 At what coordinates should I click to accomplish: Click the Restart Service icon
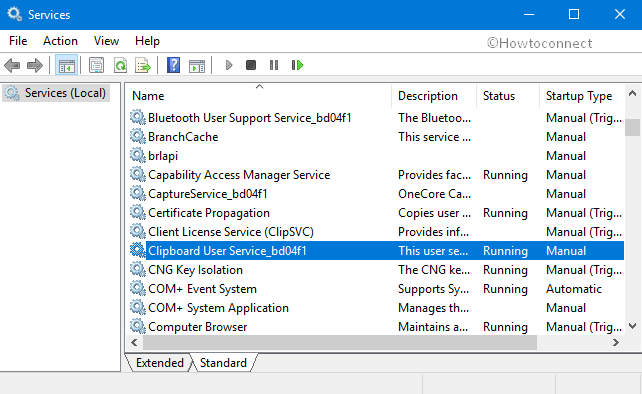(x=297, y=65)
